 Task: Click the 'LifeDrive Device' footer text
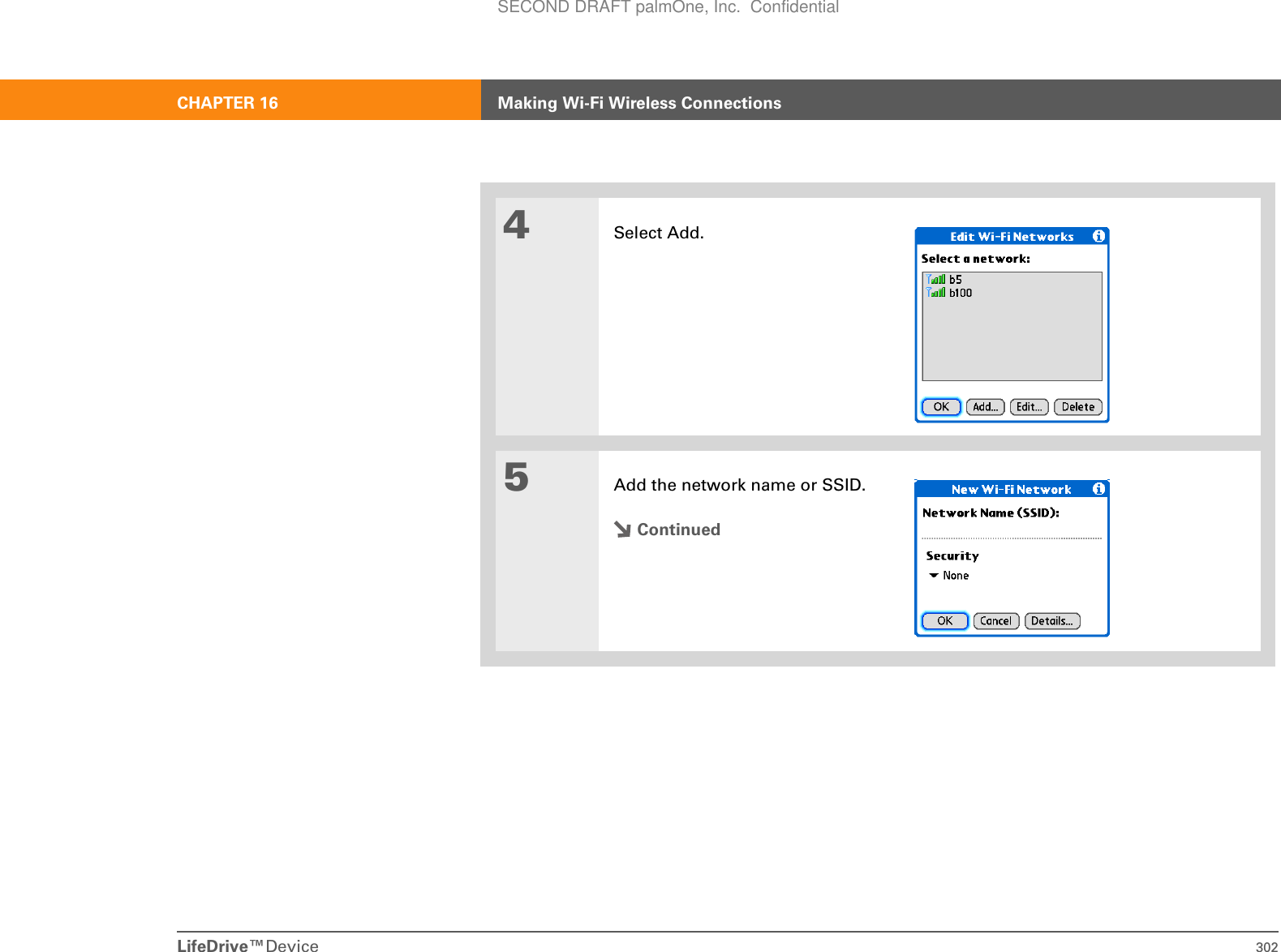[x=247, y=945]
